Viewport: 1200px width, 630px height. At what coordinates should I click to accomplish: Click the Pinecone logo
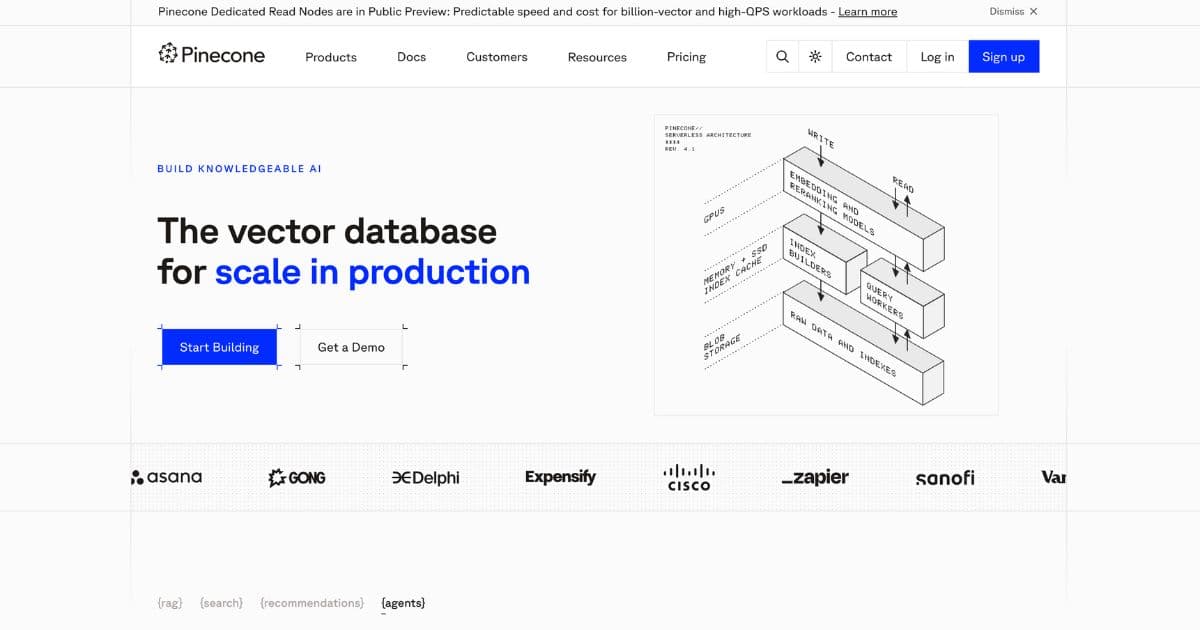[212, 56]
